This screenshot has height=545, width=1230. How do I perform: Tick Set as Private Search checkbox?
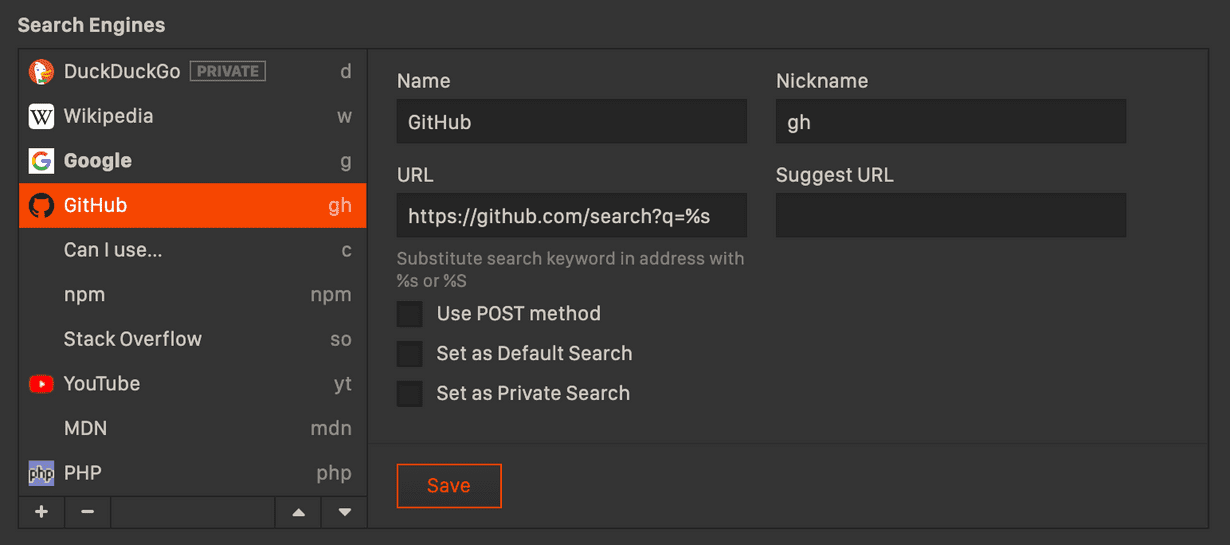click(410, 394)
